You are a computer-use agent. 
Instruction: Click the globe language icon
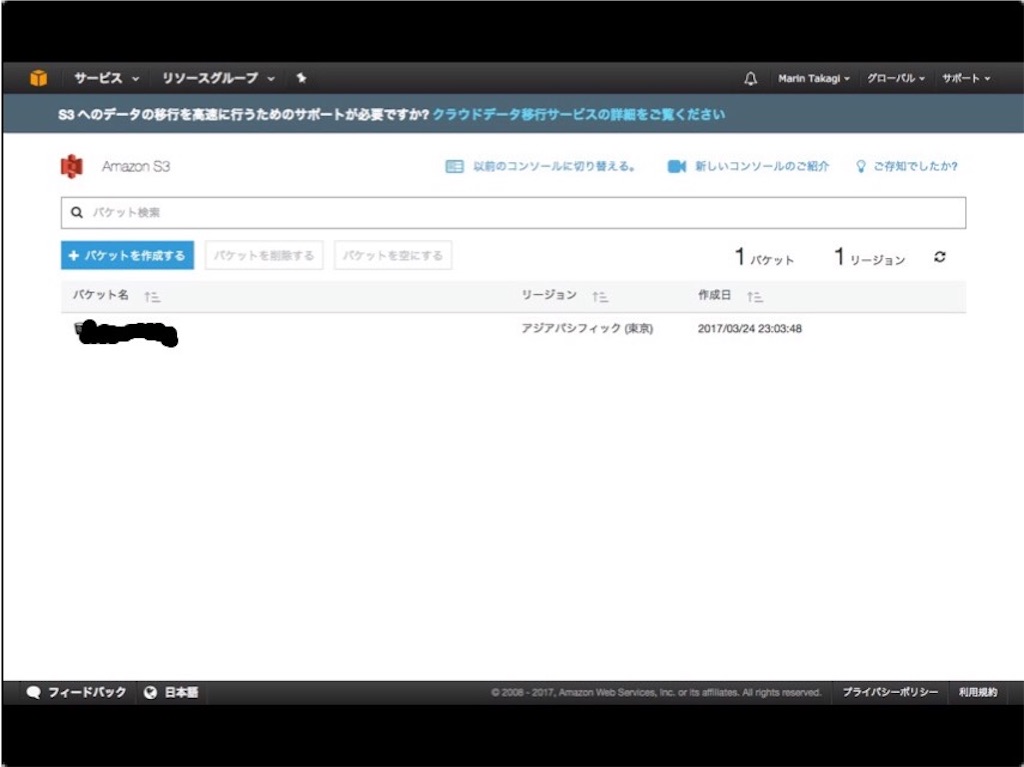(150, 693)
